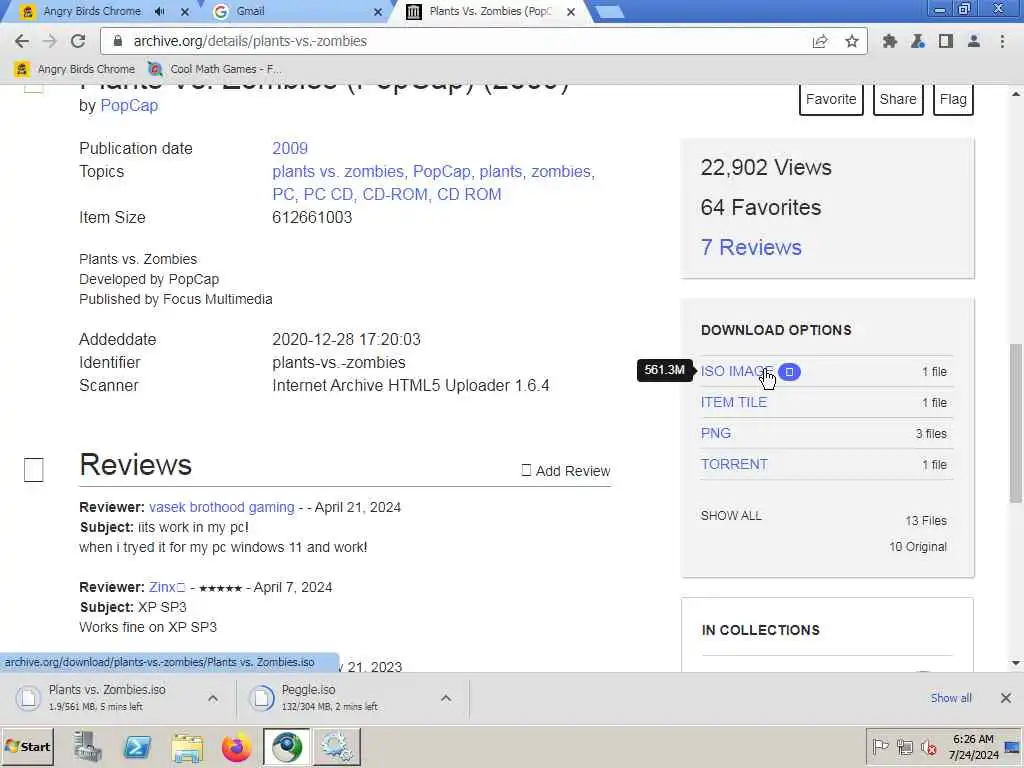Click the lock icon in address bar

point(118,40)
